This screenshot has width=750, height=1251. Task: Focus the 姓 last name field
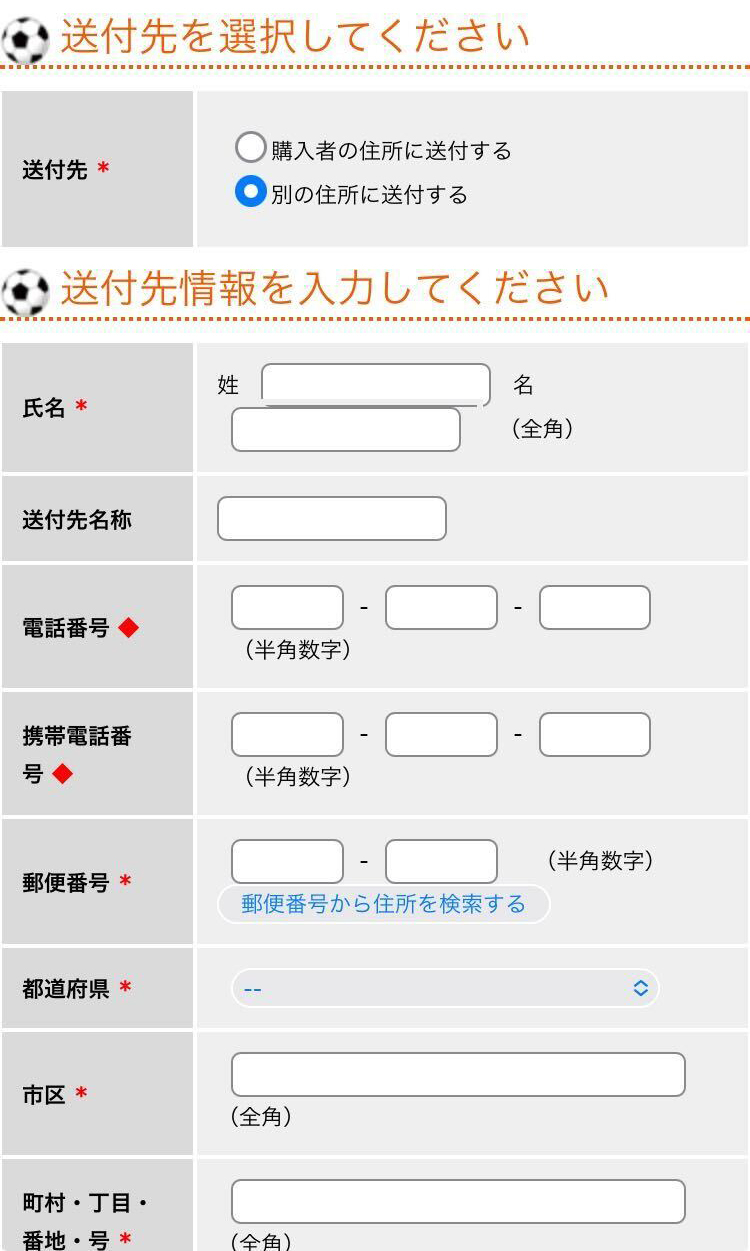pyautogui.click(x=375, y=384)
